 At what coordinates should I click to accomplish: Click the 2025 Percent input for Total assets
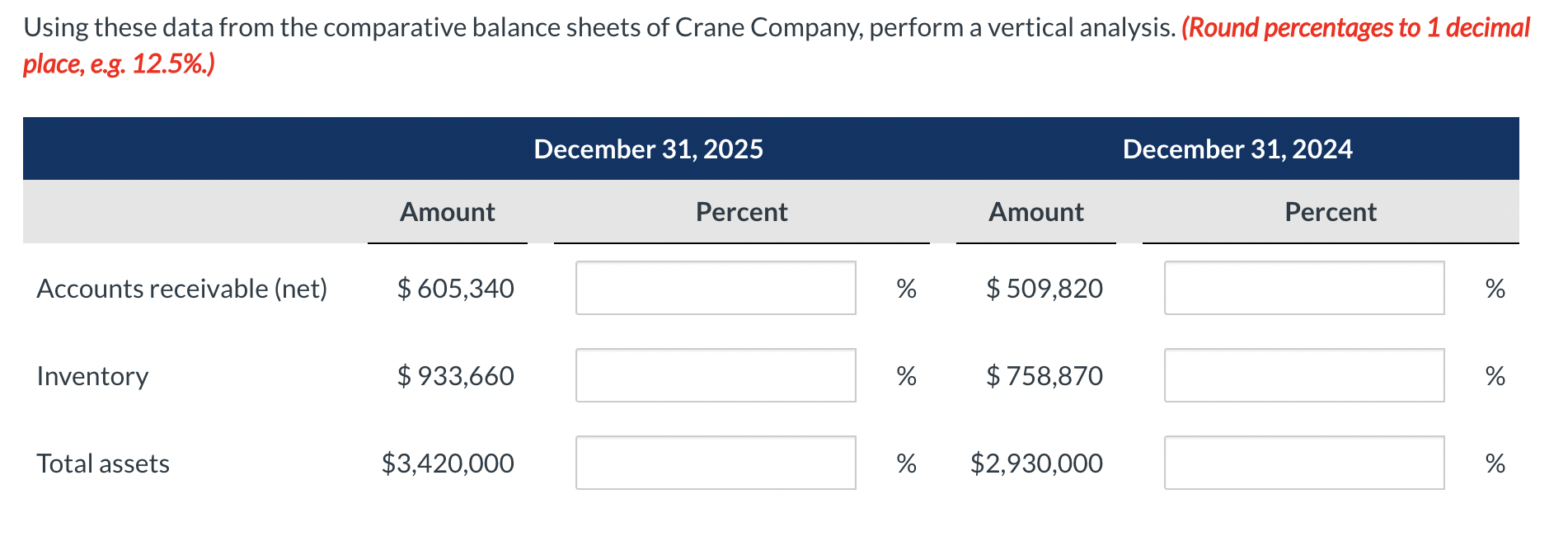(715, 464)
